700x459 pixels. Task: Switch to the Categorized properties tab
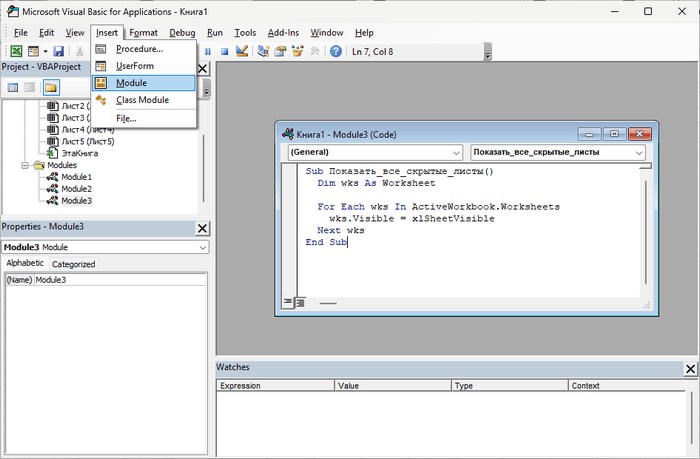[x=74, y=264]
